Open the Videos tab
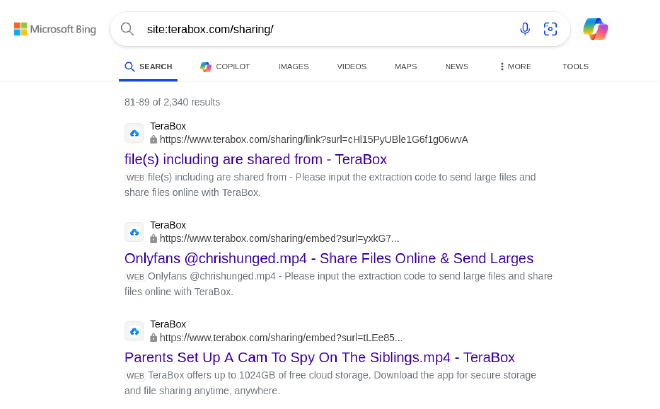Viewport: 660px width, 409px height. coord(351,66)
